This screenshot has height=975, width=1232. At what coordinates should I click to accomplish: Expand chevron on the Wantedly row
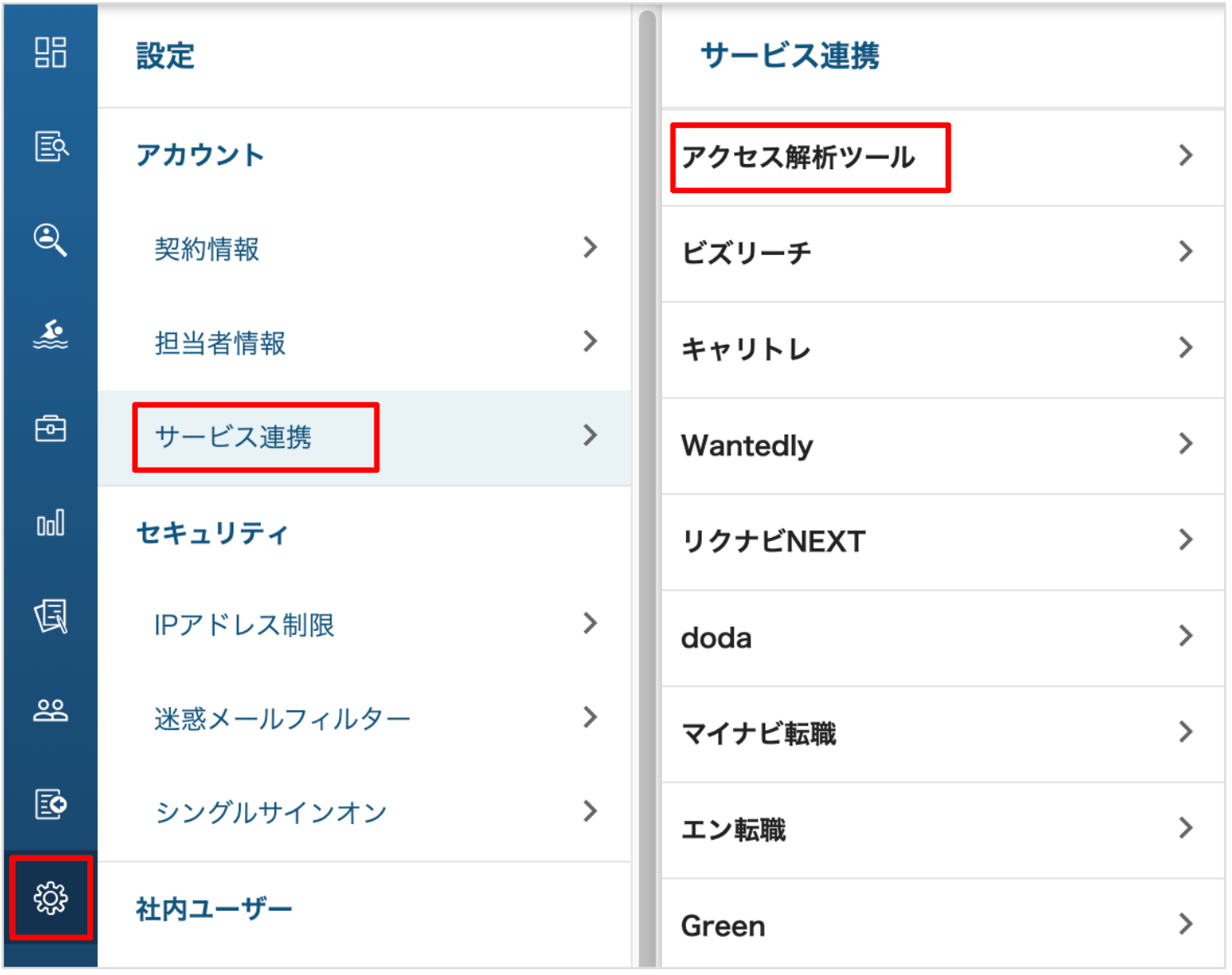coord(1186,444)
